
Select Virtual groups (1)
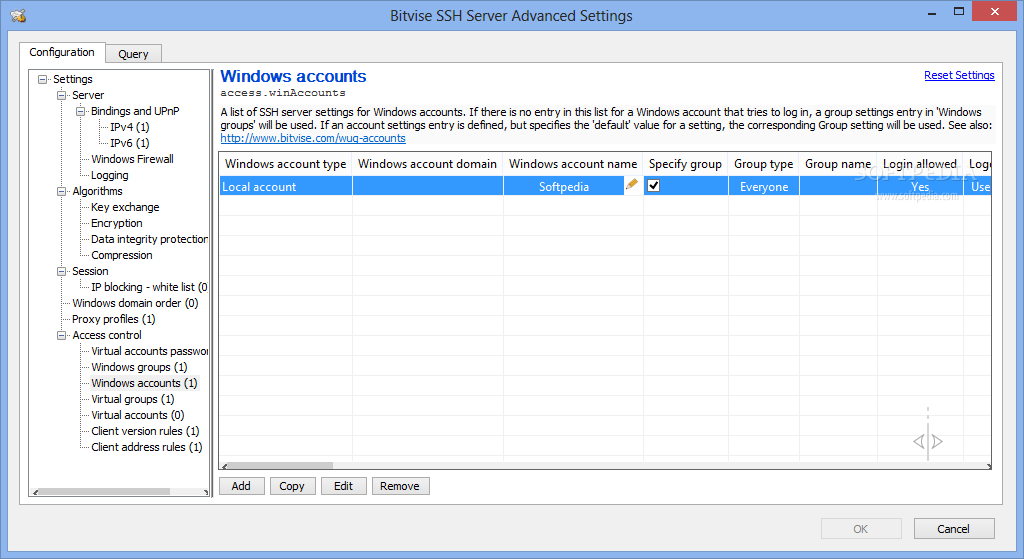133,399
